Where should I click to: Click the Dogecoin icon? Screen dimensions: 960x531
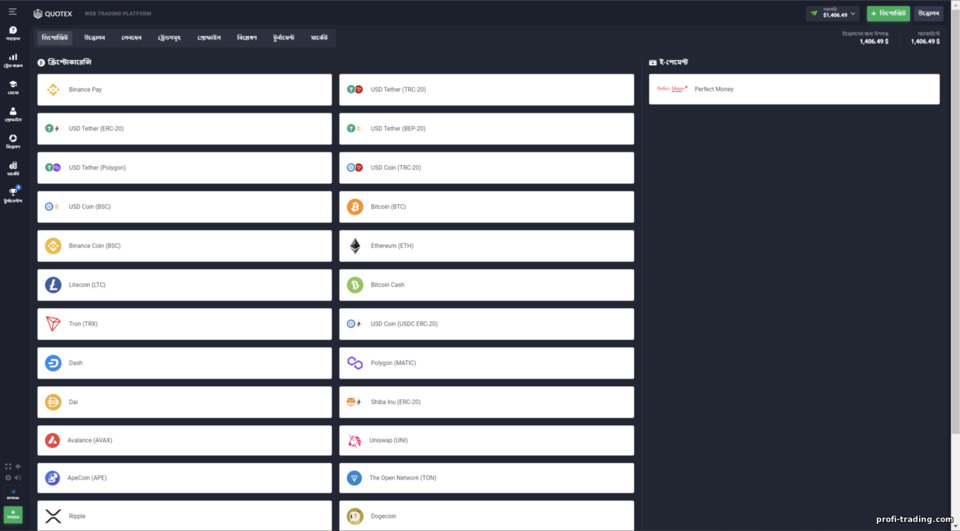point(355,516)
